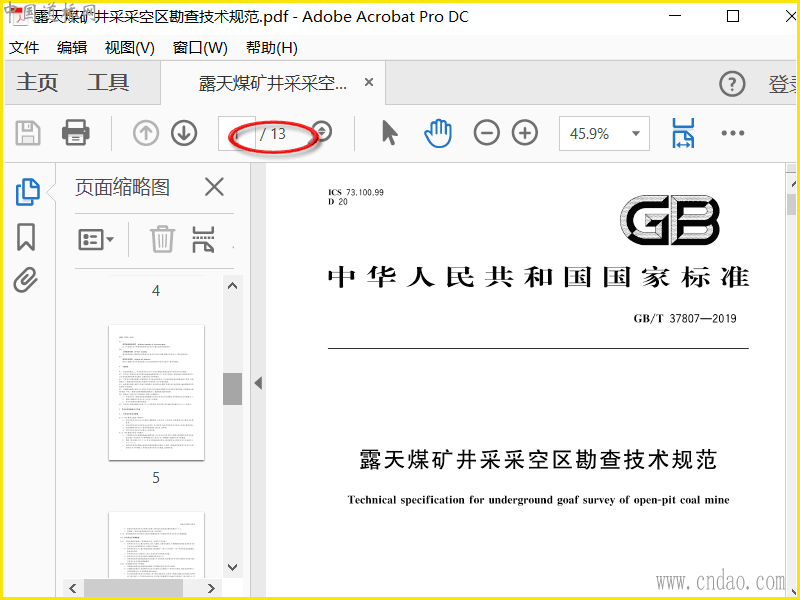800x600 pixels.
Task: Click thumbnail panel scroll down arrow
Action: pos(232,567)
